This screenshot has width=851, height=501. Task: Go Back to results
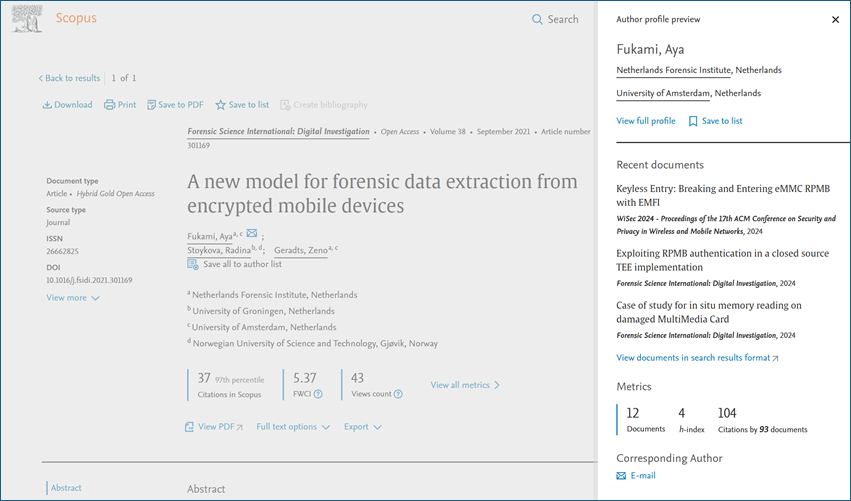click(69, 78)
